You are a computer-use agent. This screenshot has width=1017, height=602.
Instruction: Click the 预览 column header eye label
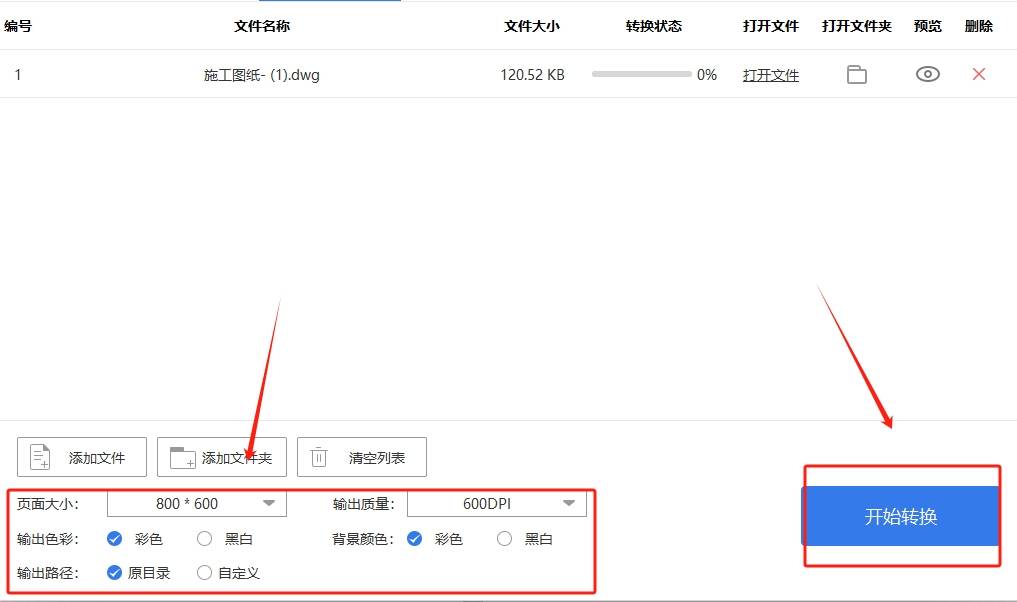[x=927, y=26]
